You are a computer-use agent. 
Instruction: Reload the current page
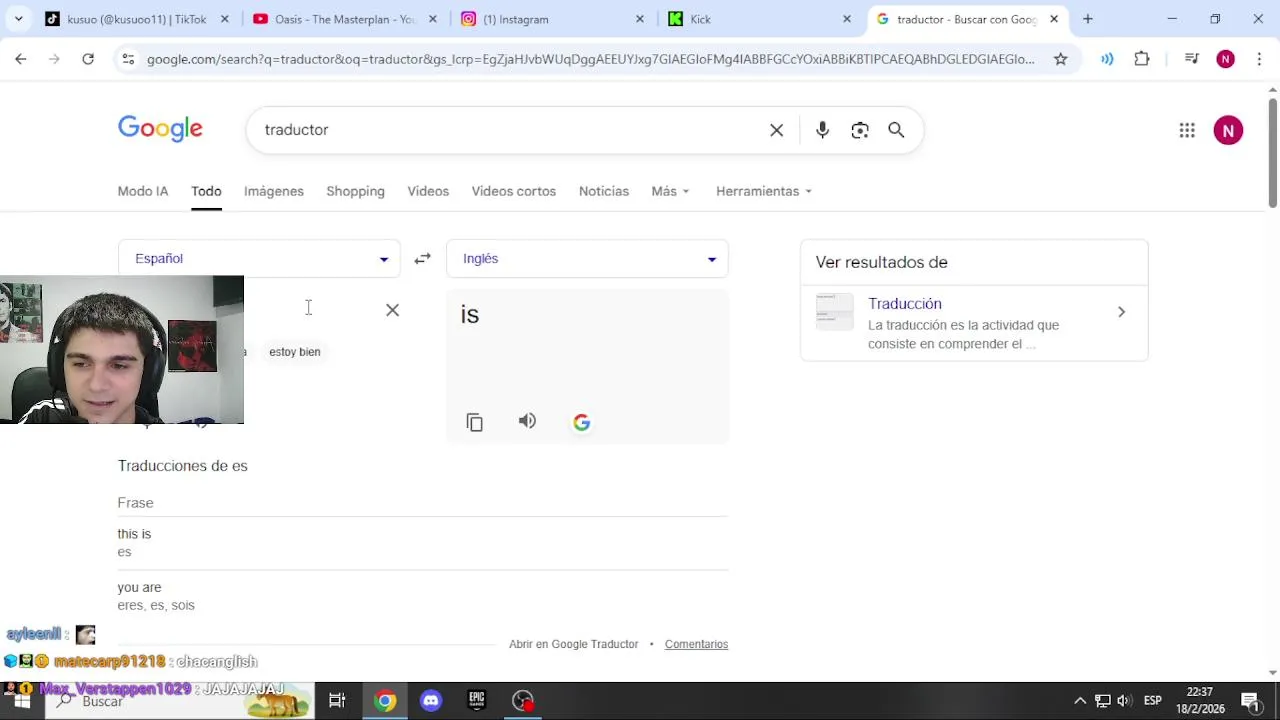click(88, 59)
